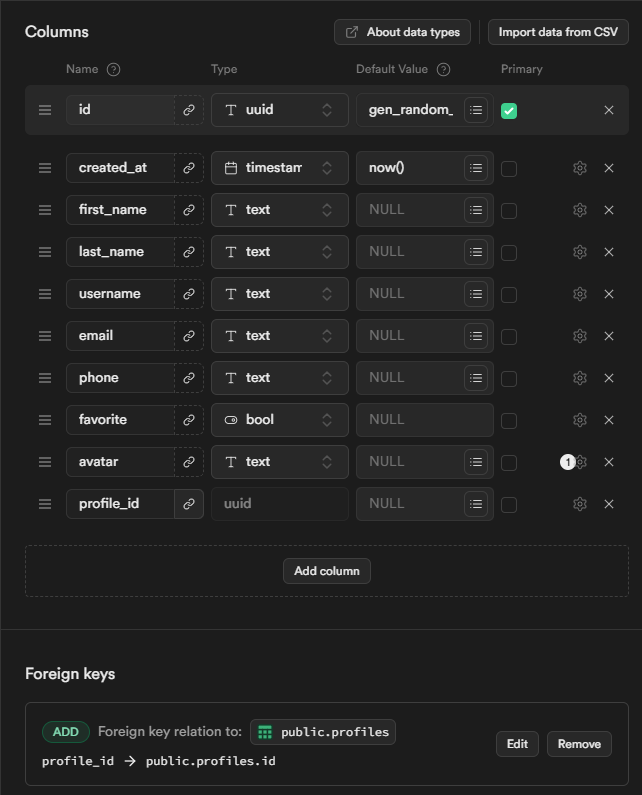Screen dimensions: 642x795
Task: Open type dropdown for email column
Action: [280, 336]
